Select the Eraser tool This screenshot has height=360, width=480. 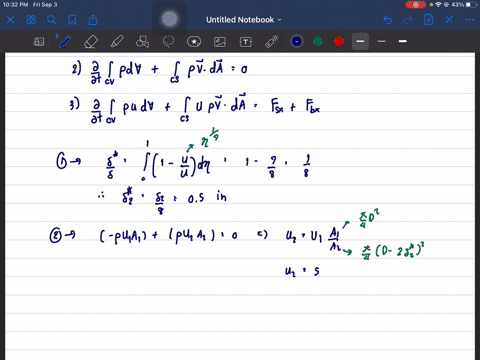point(91,42)
